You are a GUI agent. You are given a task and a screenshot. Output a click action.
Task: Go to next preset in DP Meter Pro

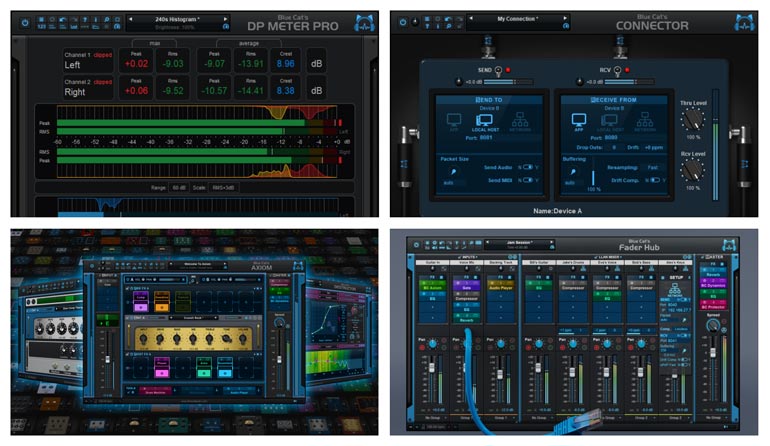(x=225, y=19)
